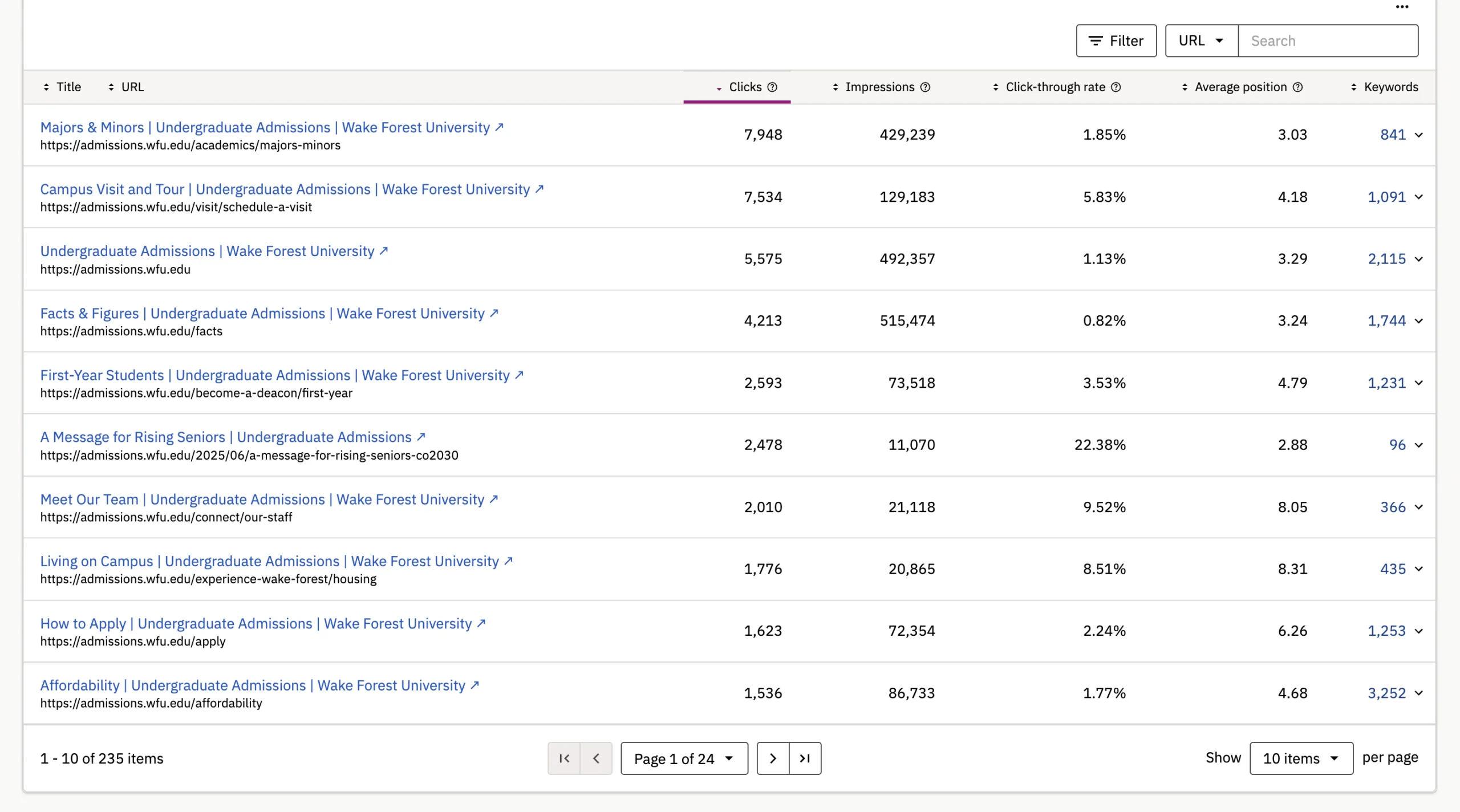Open the Meet Our Team page link
The image size is (1460, 812).
pos(269,499)
